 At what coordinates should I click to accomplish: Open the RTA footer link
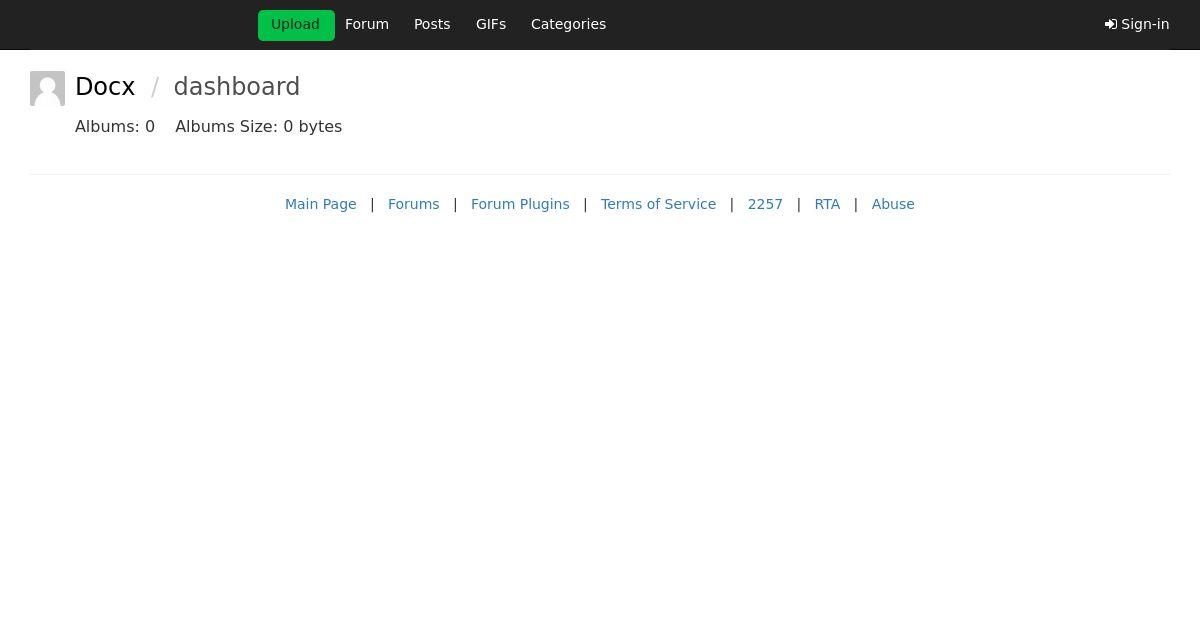point(827,204)
